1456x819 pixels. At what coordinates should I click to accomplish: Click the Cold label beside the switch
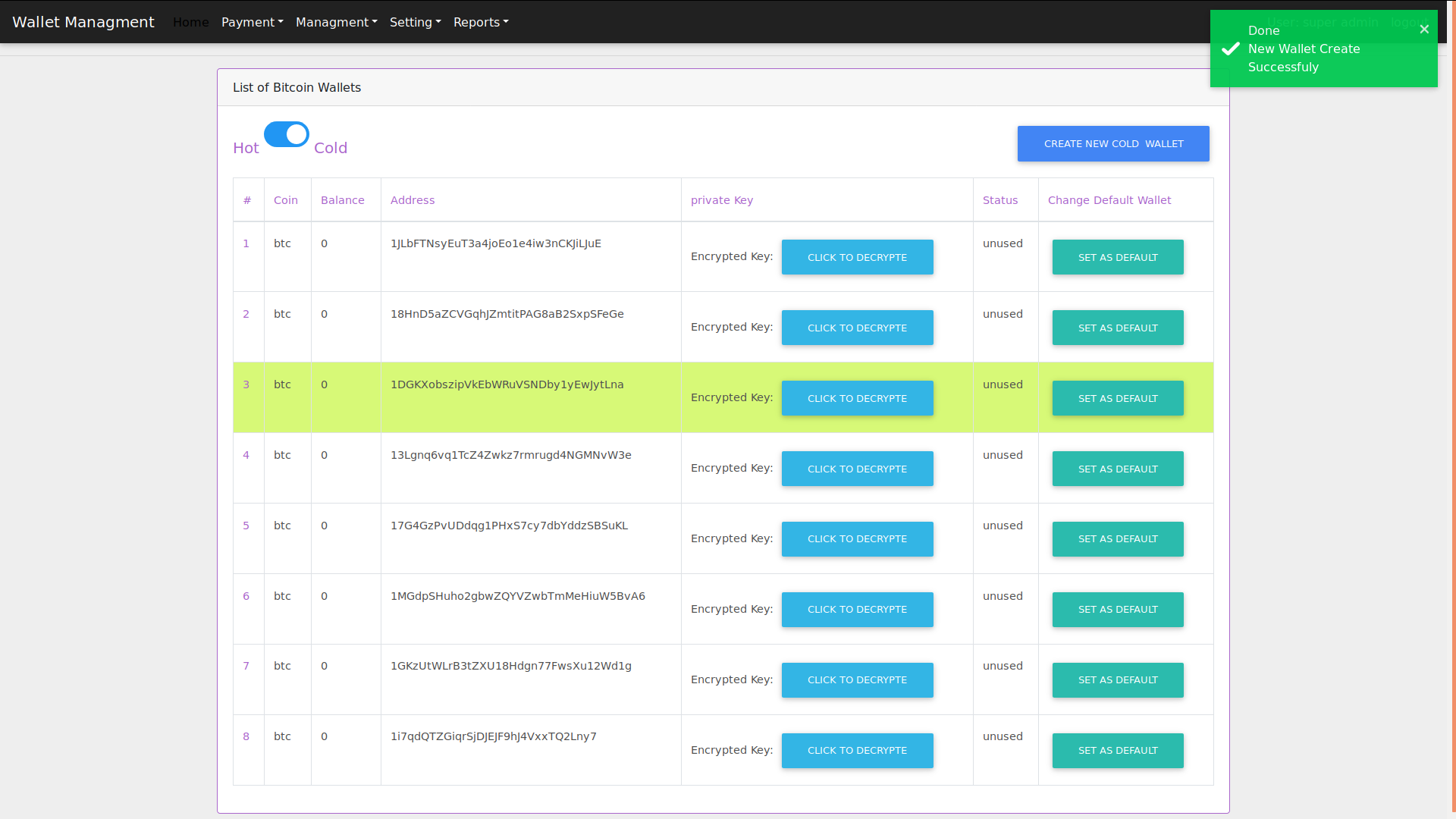(331, 148)
